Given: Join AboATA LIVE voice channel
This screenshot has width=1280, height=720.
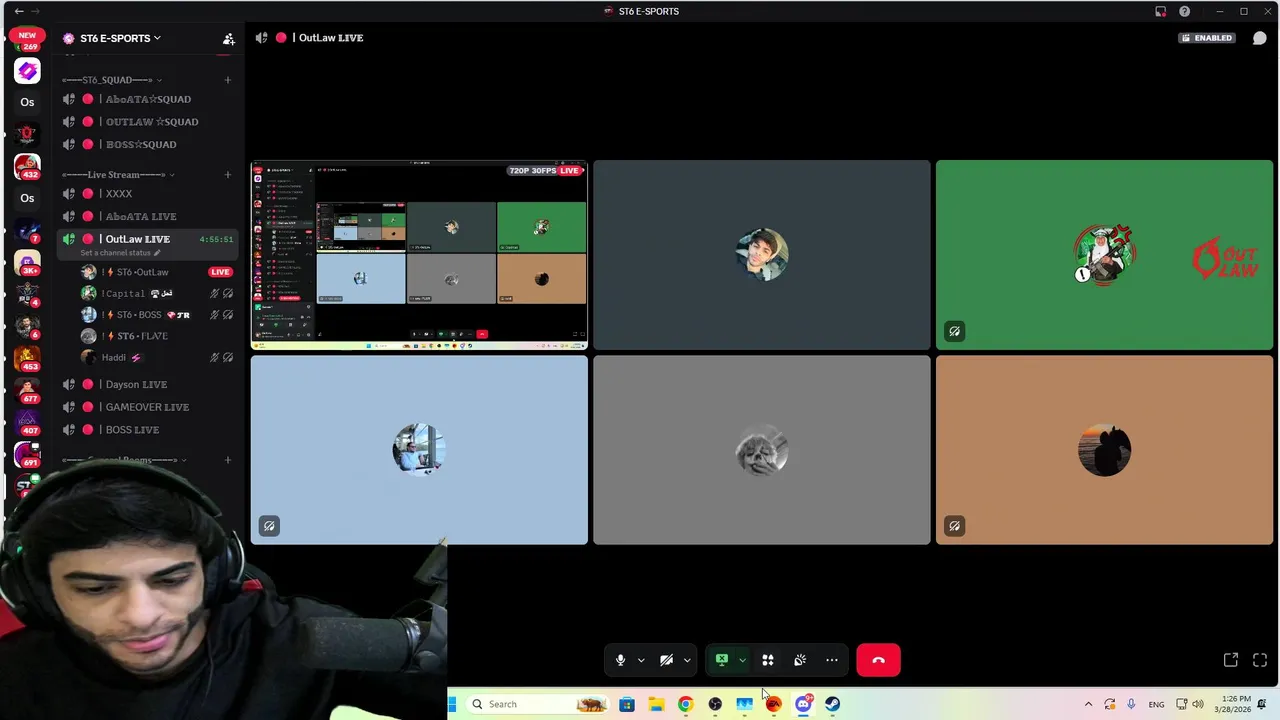Looking at the screenshot, I should (148, 216).
